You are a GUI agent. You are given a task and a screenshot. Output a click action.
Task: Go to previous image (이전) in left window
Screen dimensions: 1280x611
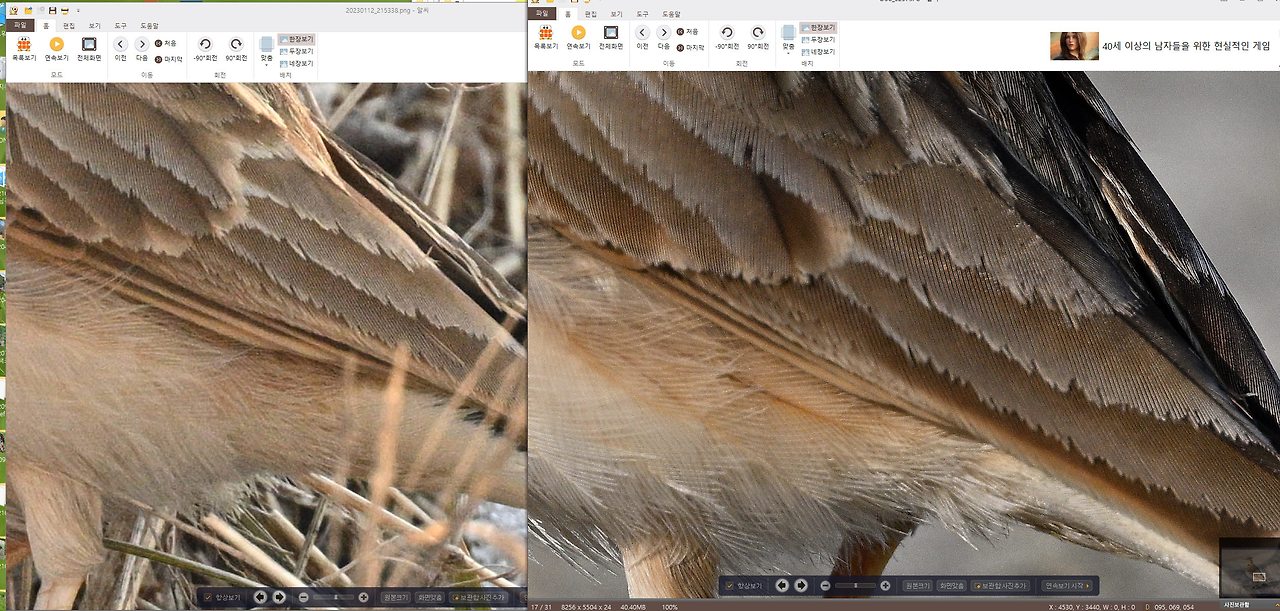click(120, 49)
